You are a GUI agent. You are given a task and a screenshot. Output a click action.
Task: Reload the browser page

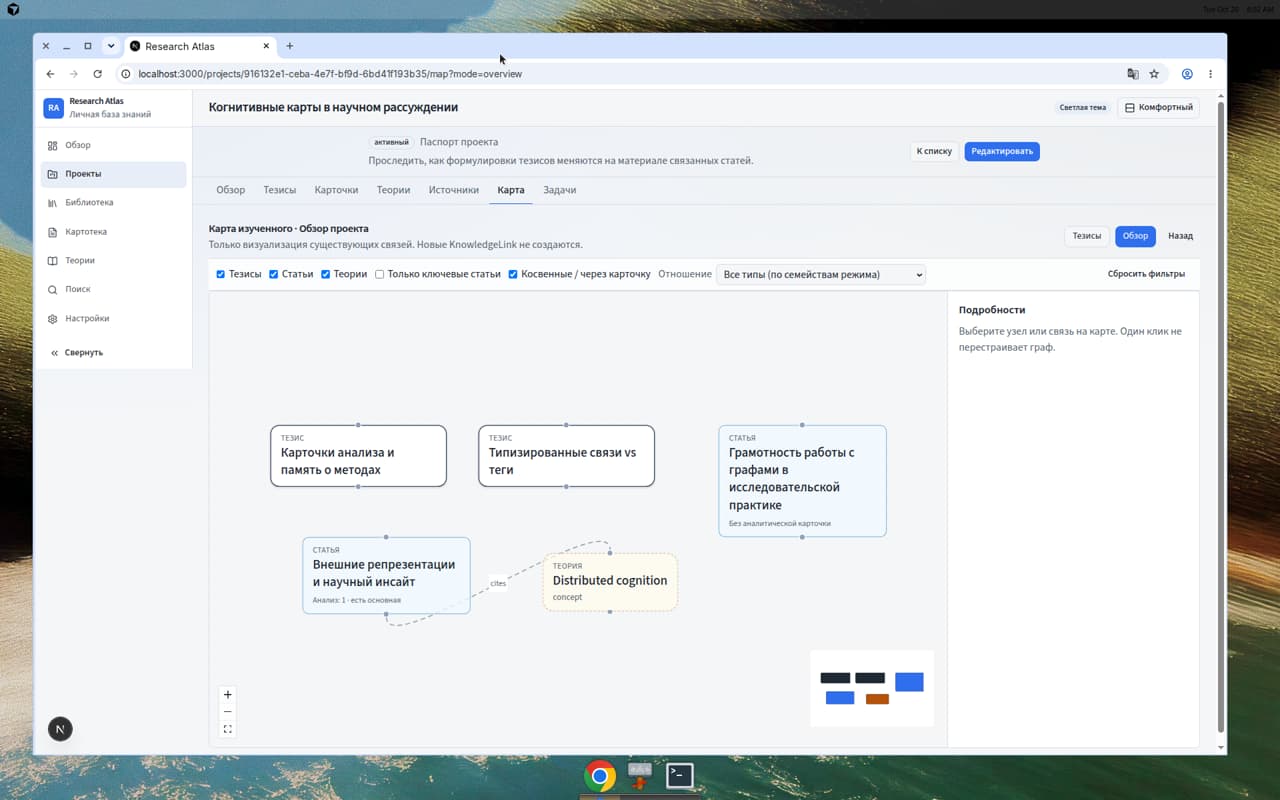click(x=97, y=74)
